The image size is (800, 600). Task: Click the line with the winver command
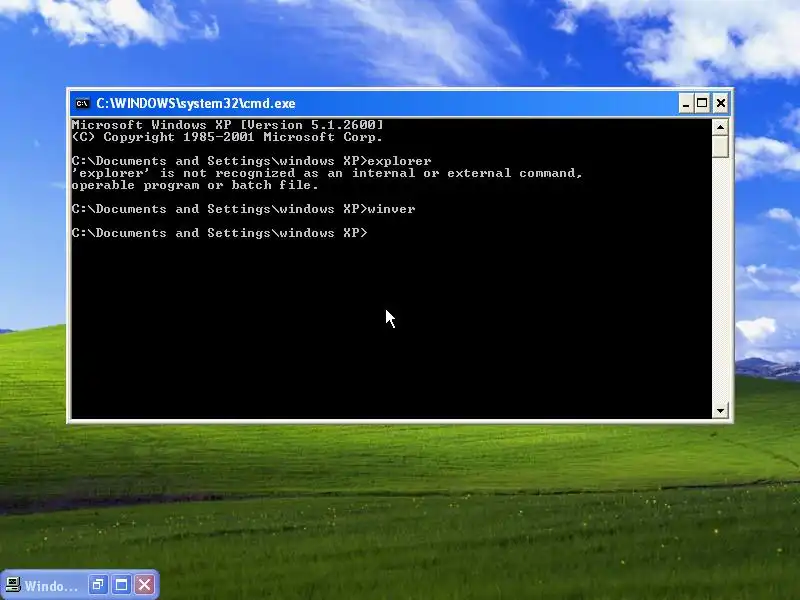click(x=243, y=209)
